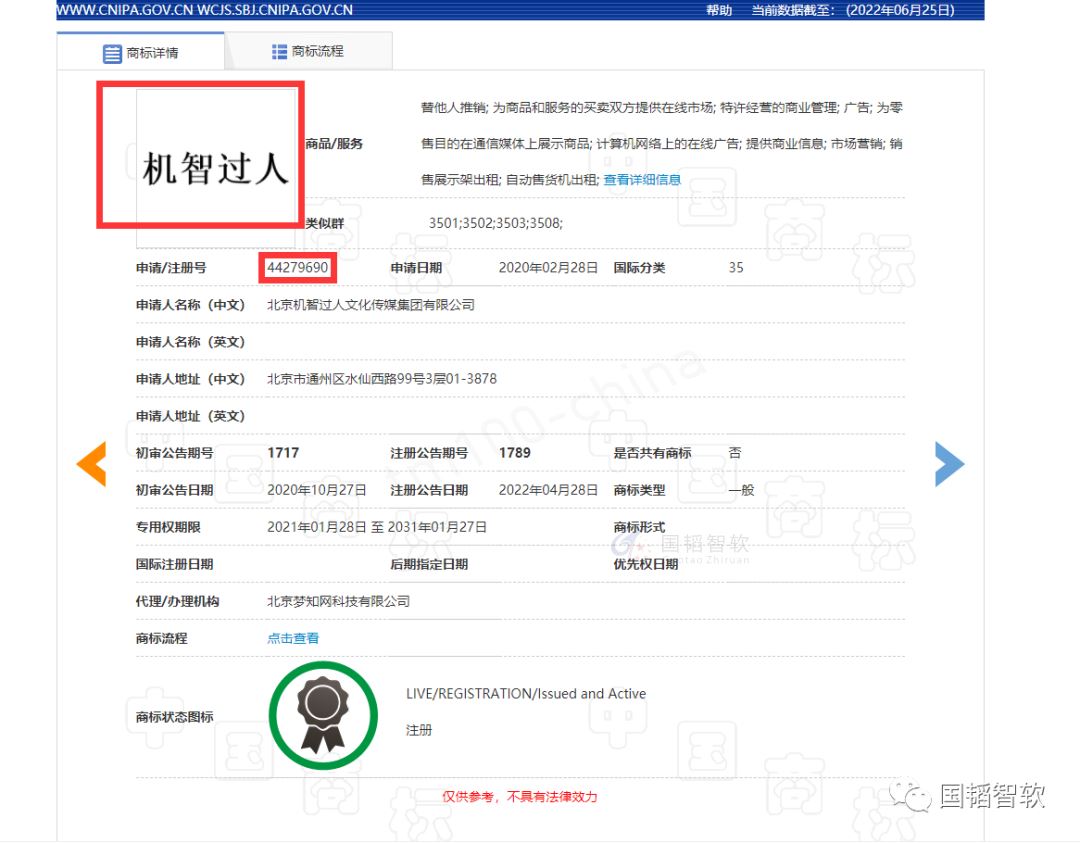Select preliminary announcement date 2020年10月27日
This screenshot has width=1080, height=843.
pos(317,490)
